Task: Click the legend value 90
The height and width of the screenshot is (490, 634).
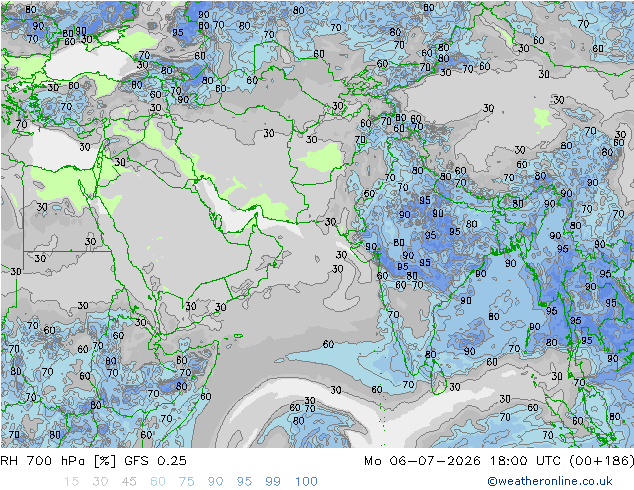Action: pos(215,482)
